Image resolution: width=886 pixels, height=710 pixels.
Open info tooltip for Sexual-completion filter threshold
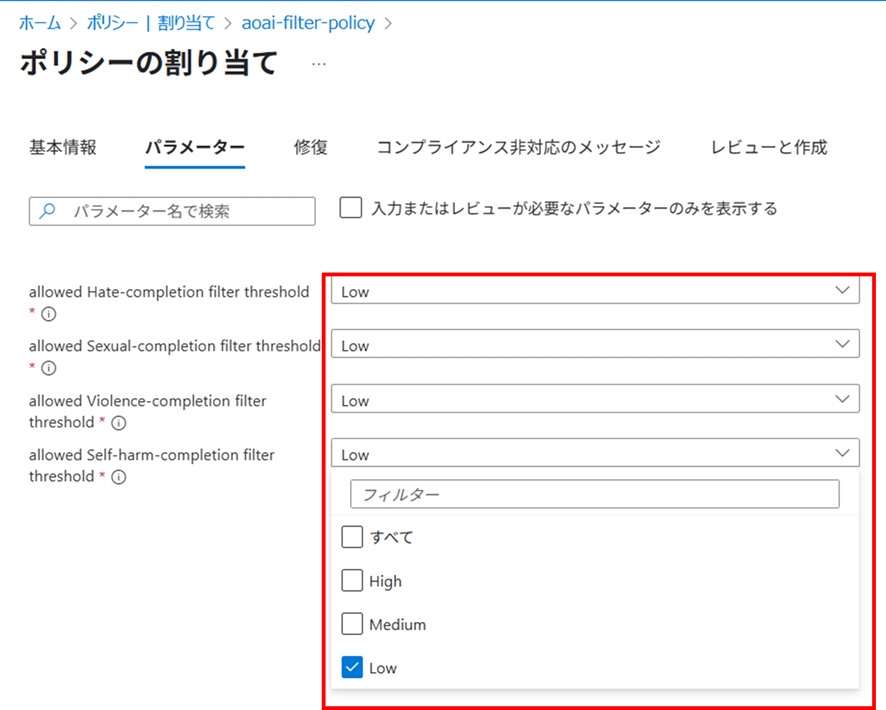click(x=49, y=368)
